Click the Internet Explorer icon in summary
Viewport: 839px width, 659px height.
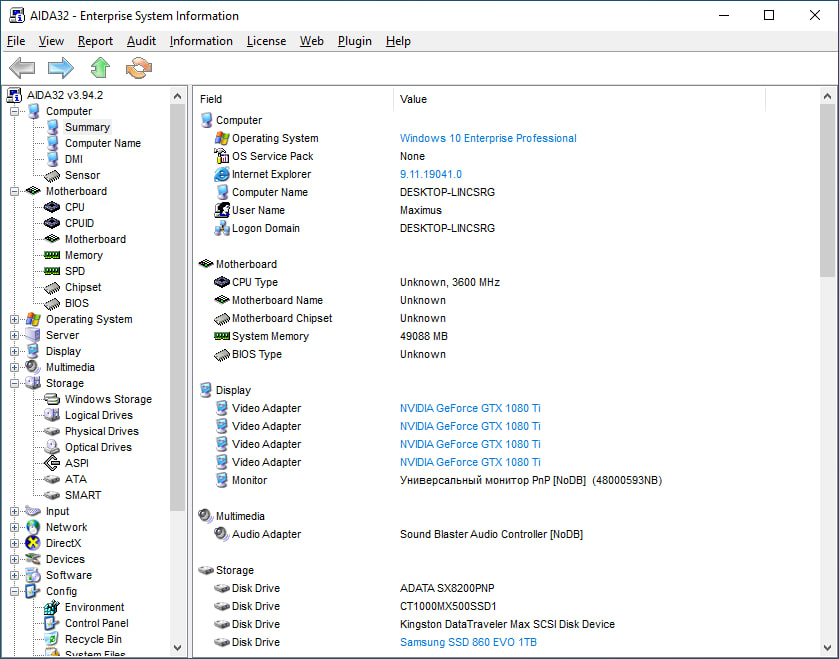pyautogui.click(x=222, y=174)
